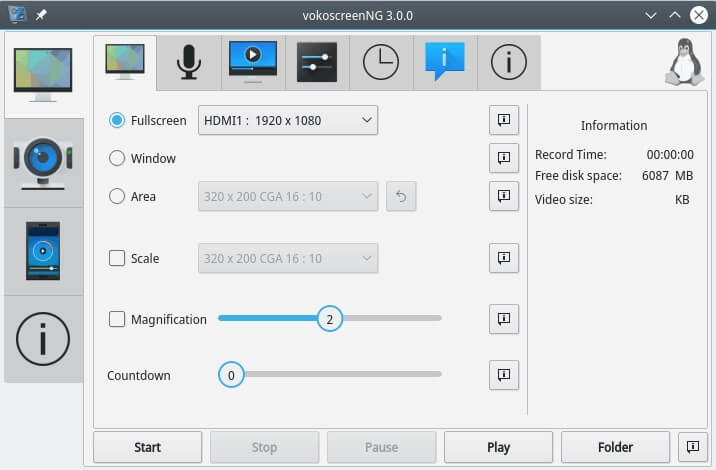Show help for the Scale option
The height and width of the screenshot is (470, 716).
504,258
